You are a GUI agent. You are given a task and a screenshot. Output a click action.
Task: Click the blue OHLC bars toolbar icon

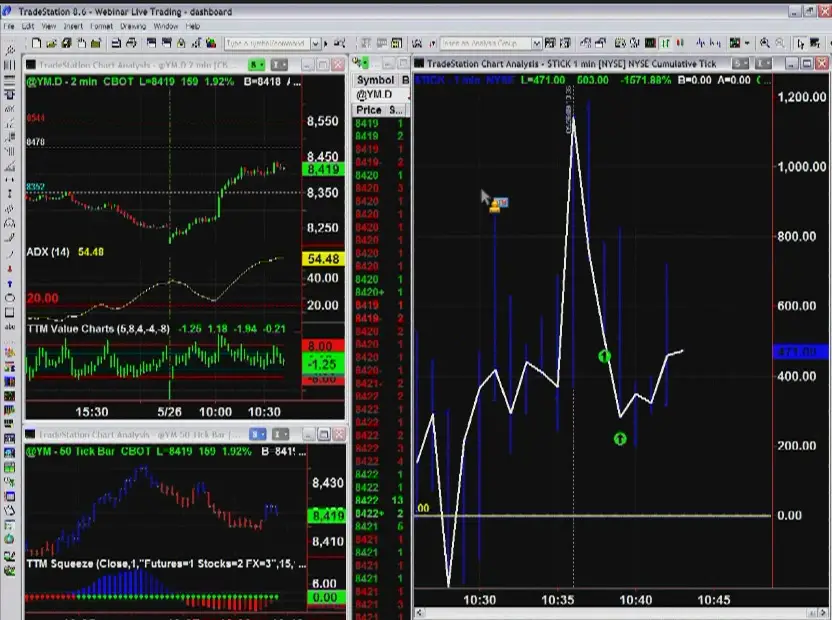(x=715, y=43)
